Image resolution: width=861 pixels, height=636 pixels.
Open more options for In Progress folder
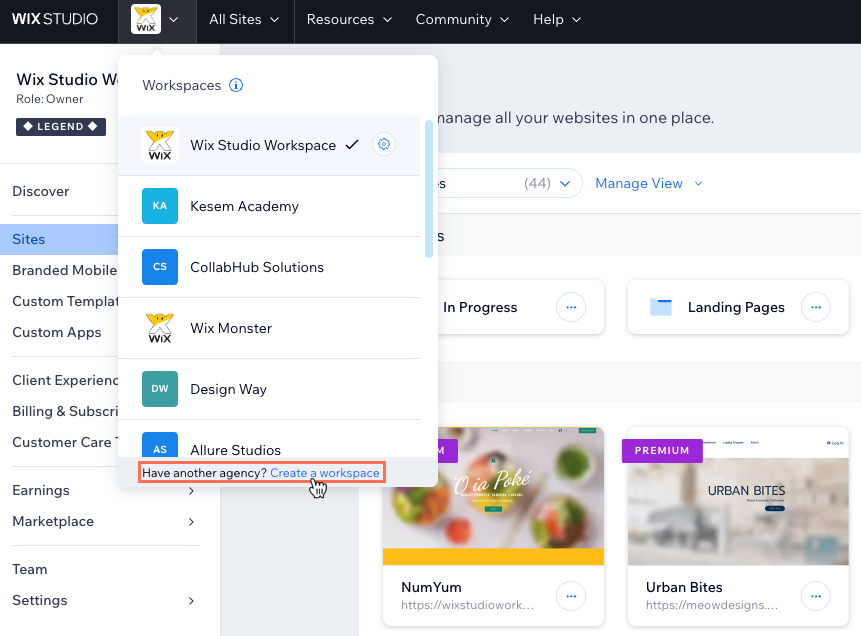(x=571, y=307)
